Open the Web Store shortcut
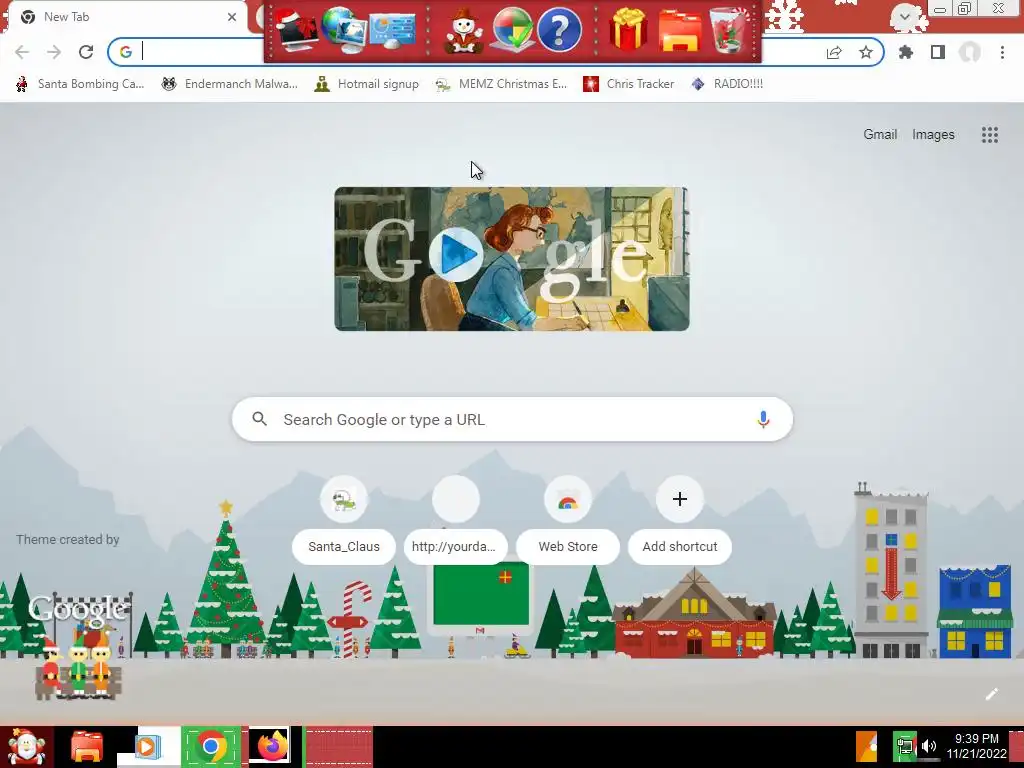The height and width of the screenshot is (768, 1024). coord(568,520)
